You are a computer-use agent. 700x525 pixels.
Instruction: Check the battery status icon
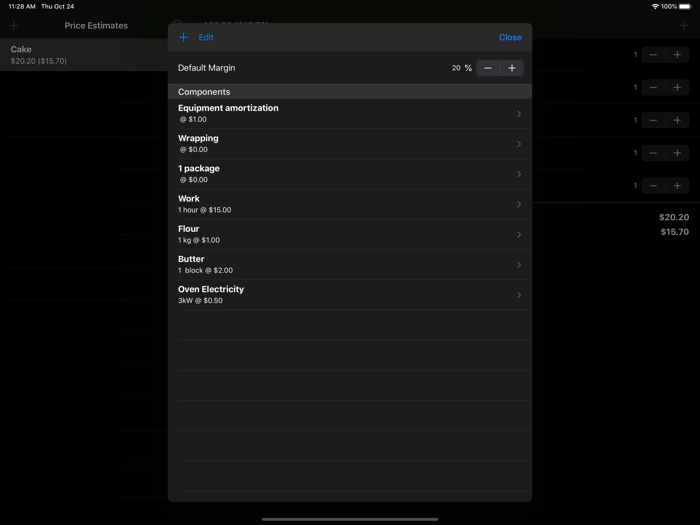tap(685, 6)
